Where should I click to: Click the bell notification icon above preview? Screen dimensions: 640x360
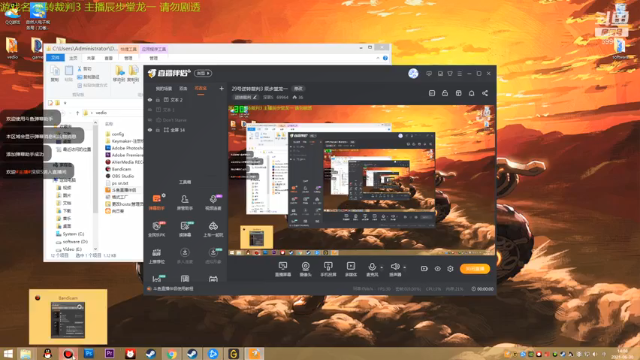pyautogui.click(x=471, y=93)
